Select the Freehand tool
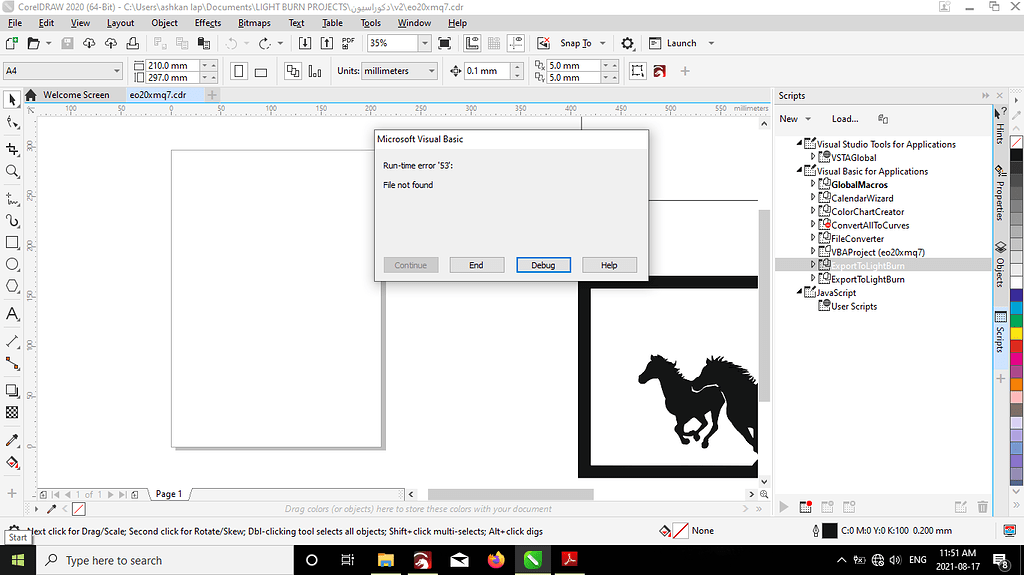The image size is (1024, 575). point(12,199)
